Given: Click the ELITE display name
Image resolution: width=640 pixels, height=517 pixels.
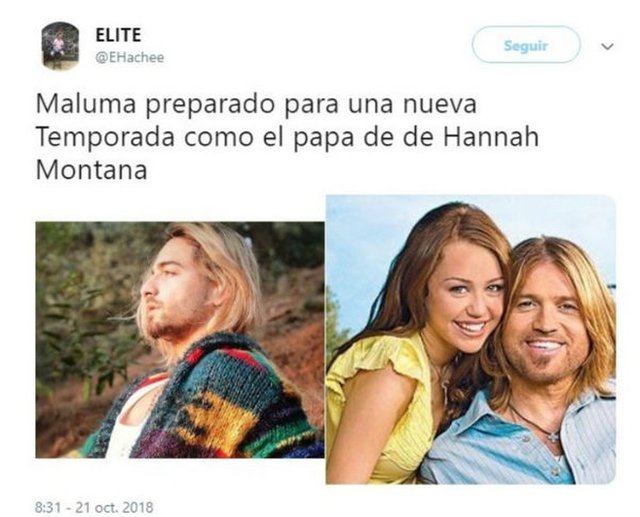Looking at the screenshot, I should [118, 35].
